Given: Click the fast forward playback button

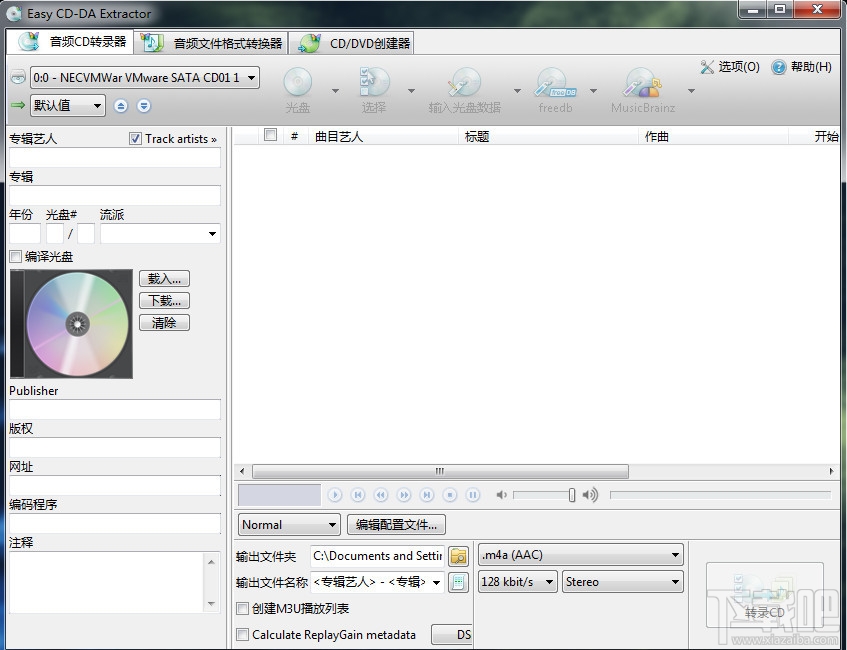Looking at the screenshot, I should coord(404,494).
